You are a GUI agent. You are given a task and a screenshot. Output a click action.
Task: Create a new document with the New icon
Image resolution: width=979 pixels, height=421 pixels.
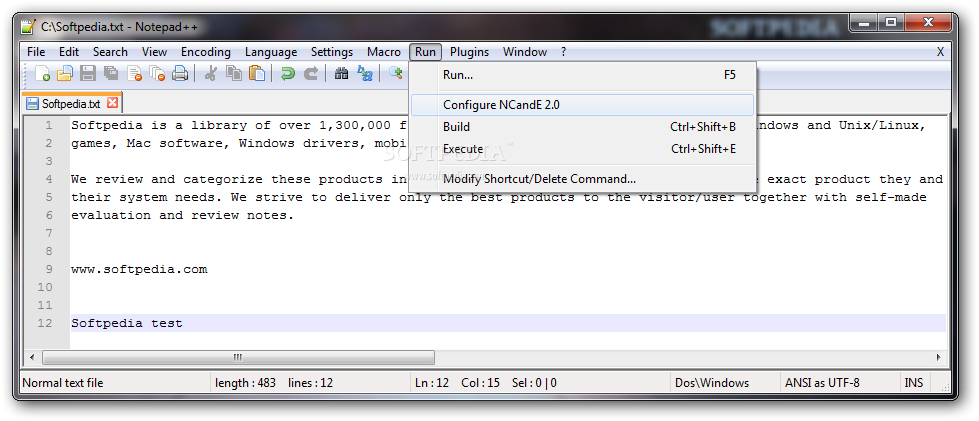pos(42,74)
